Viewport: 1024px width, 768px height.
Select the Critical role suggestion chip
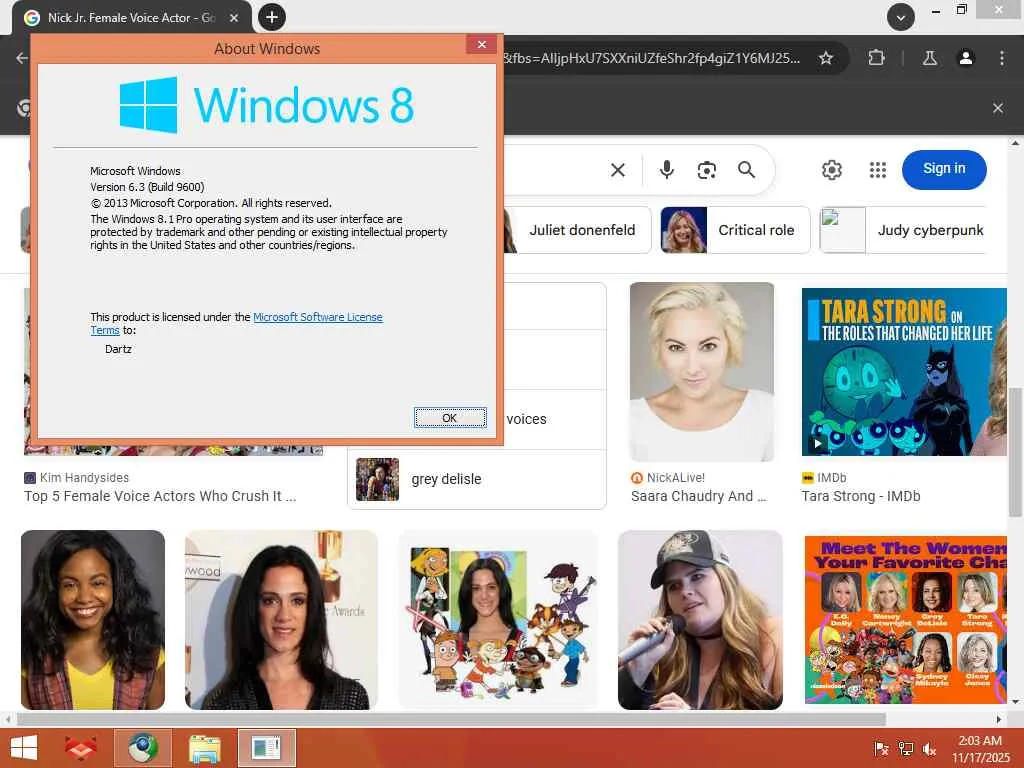[x=735, y=230]
